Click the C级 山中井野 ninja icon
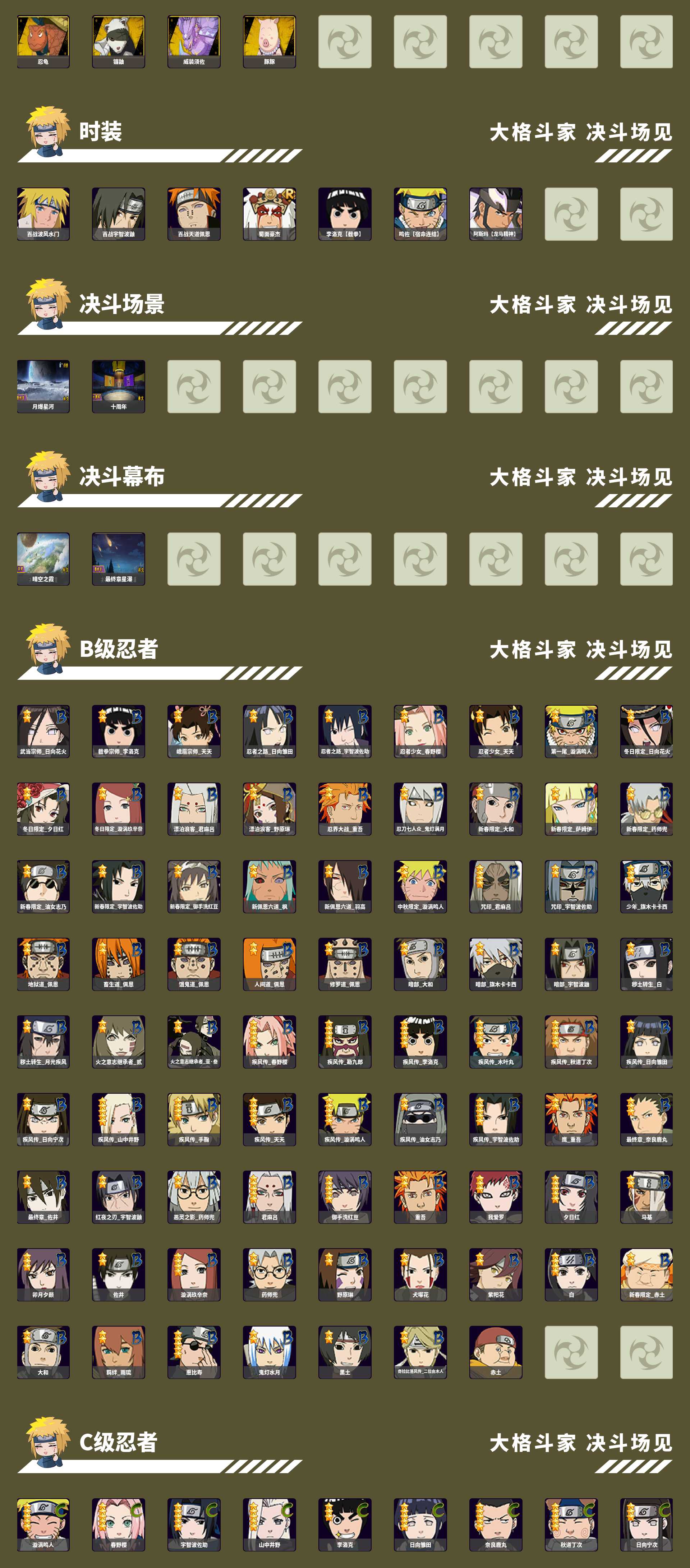 point(269,1524)
